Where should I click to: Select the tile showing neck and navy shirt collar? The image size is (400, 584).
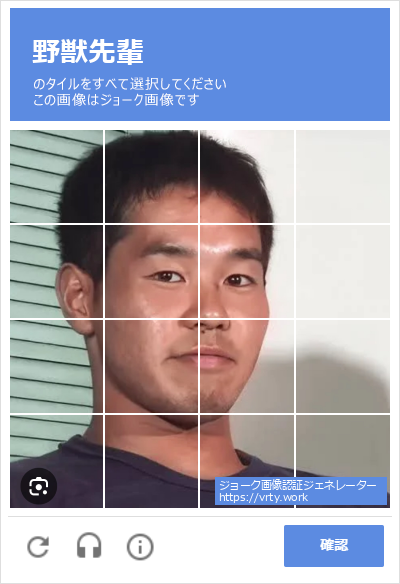click(152, 461)
